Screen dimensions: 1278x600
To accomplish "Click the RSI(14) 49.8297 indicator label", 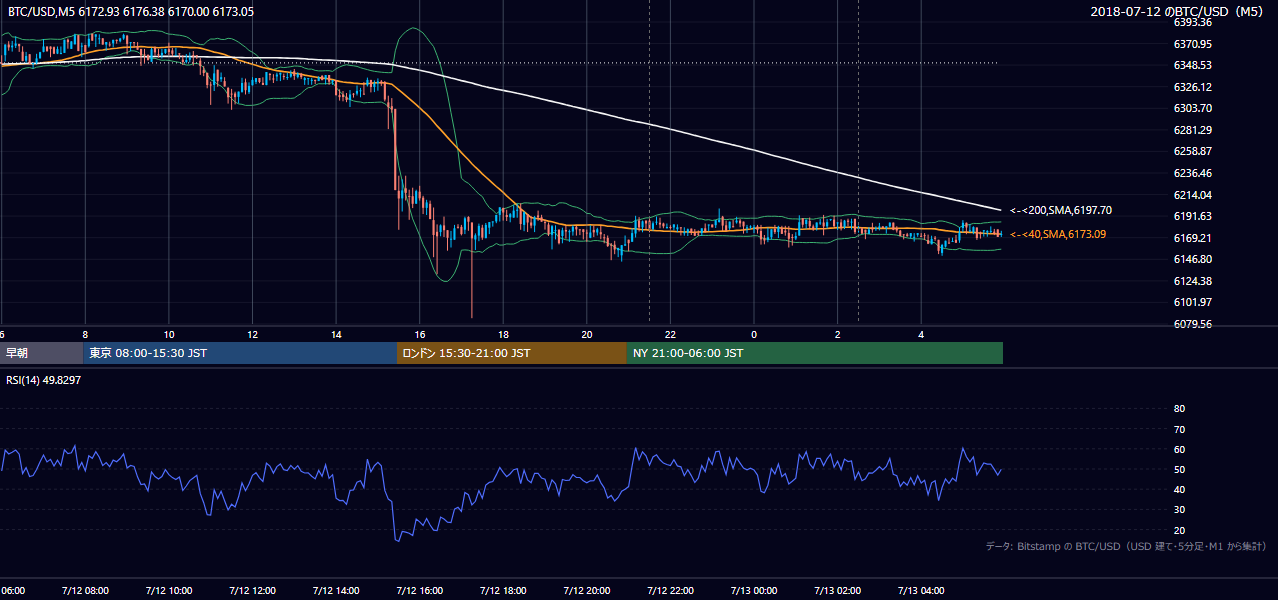I will click(x=44, y=380).
